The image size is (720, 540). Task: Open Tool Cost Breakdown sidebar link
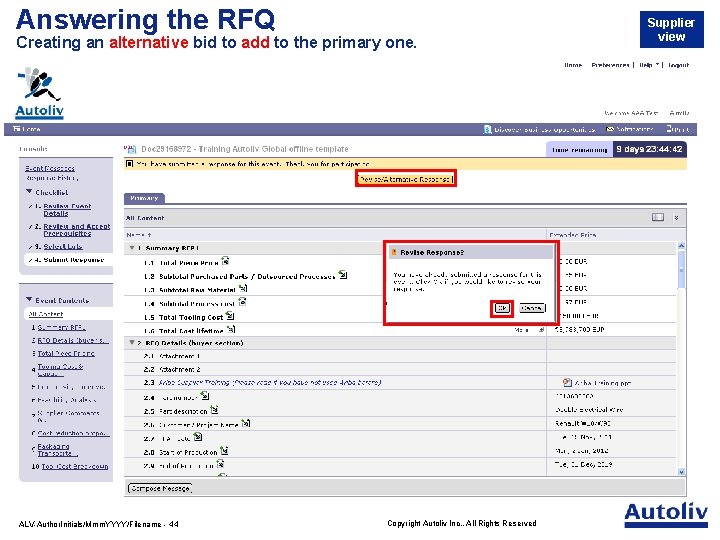(75, 466)
